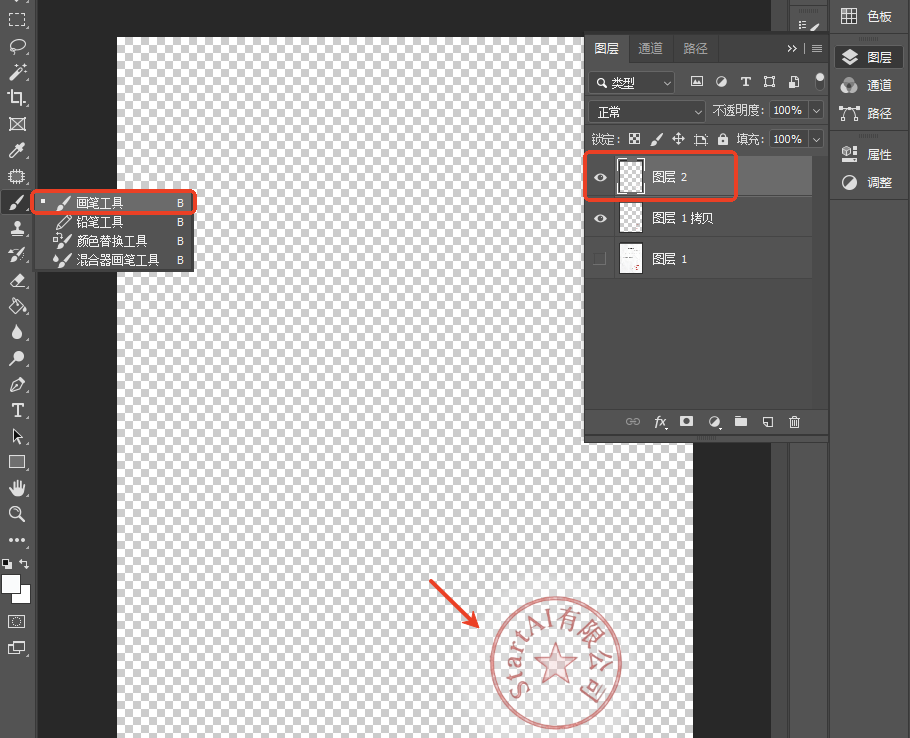Viewport: 910px width, 738px height.
Task: Open the layer style fx menu
Action: (x=660, y=422)
